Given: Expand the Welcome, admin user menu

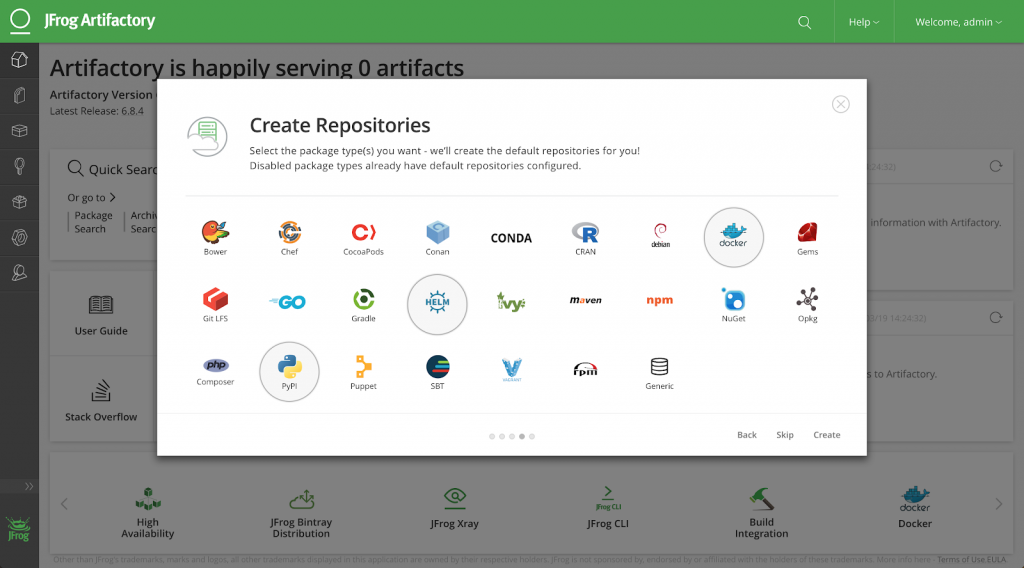Looking at the screenshot, I should (x=958, y=22).
